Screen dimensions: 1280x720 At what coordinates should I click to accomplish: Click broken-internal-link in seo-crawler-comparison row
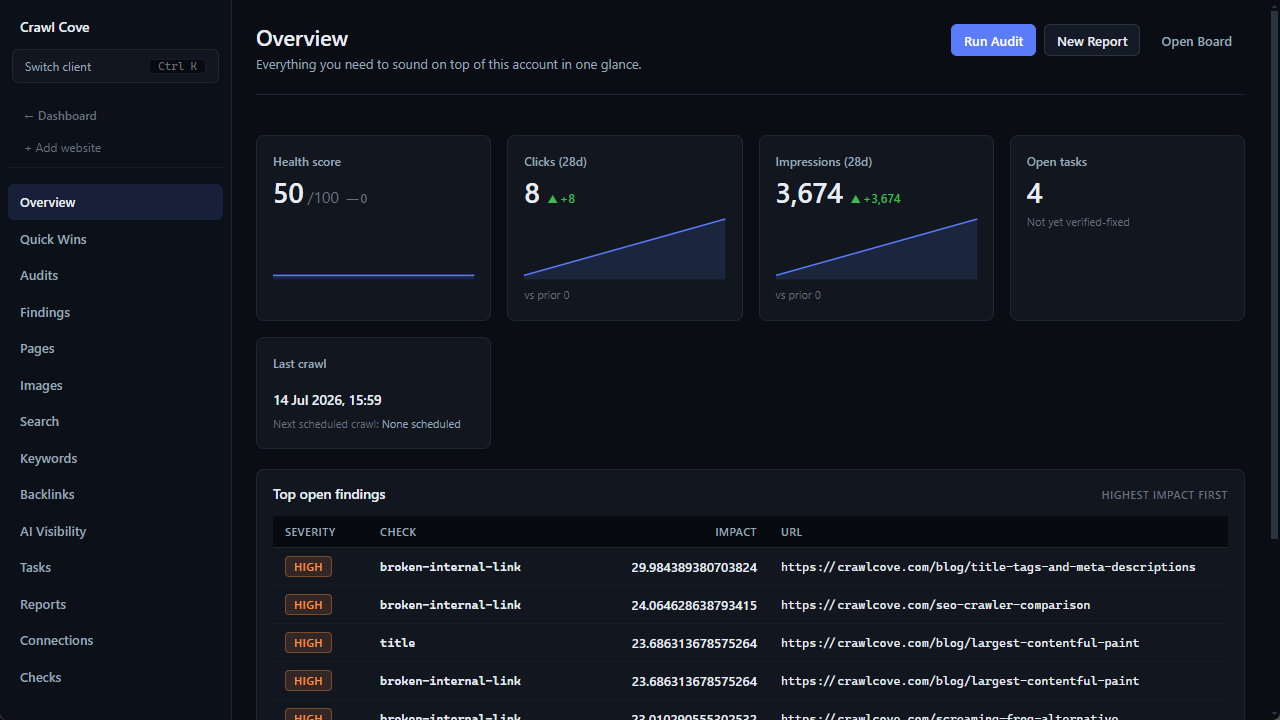click(450, 605)
